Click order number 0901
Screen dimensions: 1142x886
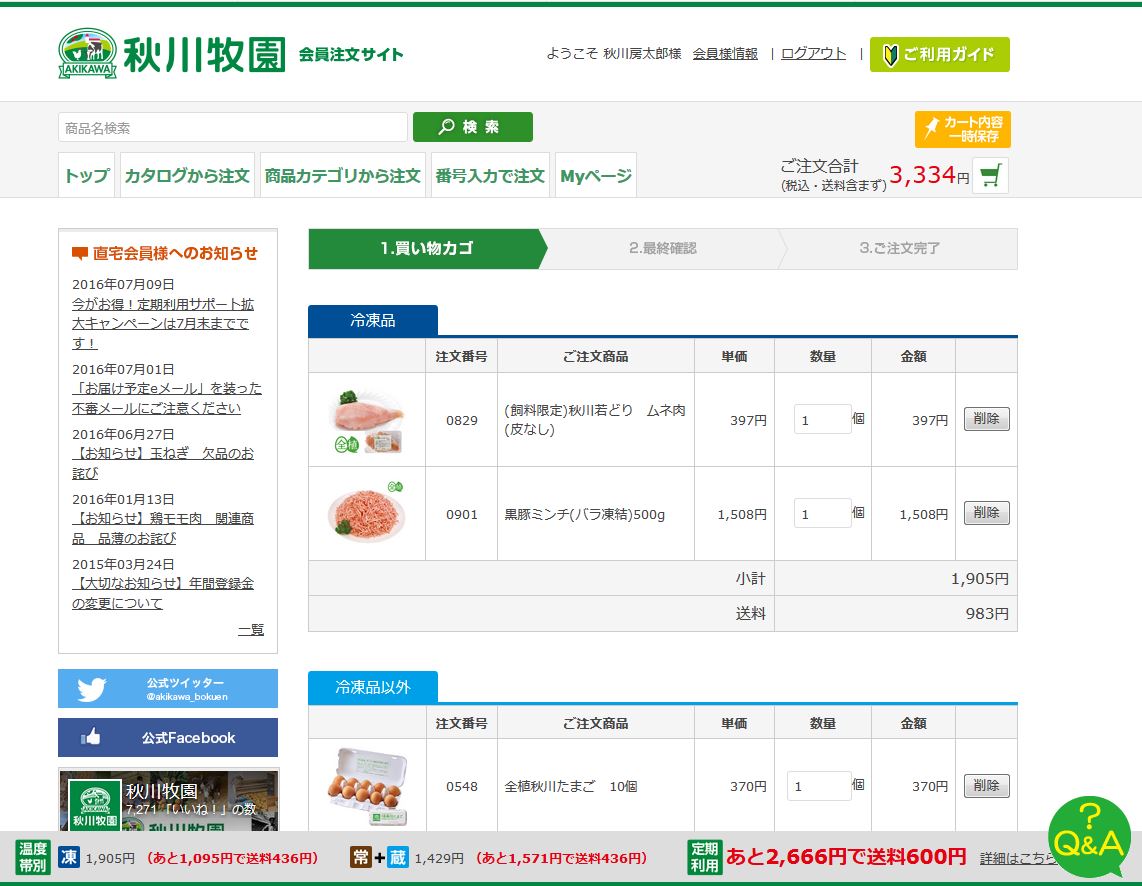(x=462, y=514)
